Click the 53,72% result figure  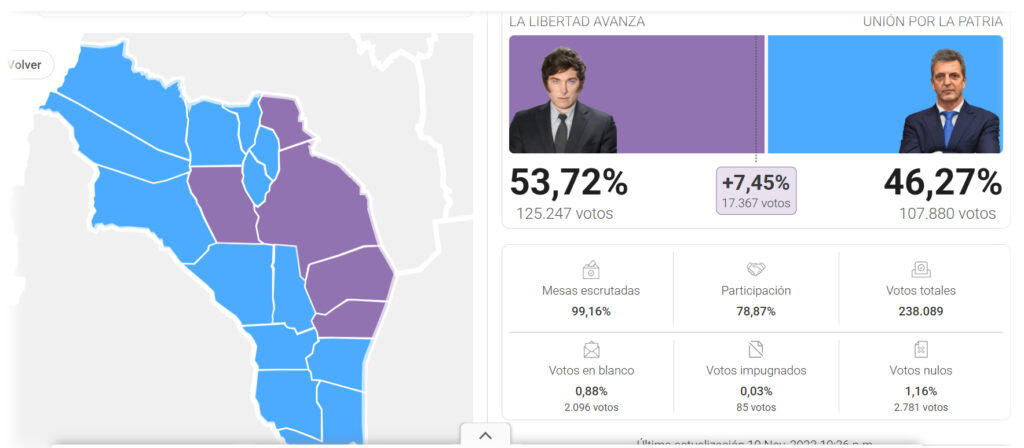click(x=568, y=183)
